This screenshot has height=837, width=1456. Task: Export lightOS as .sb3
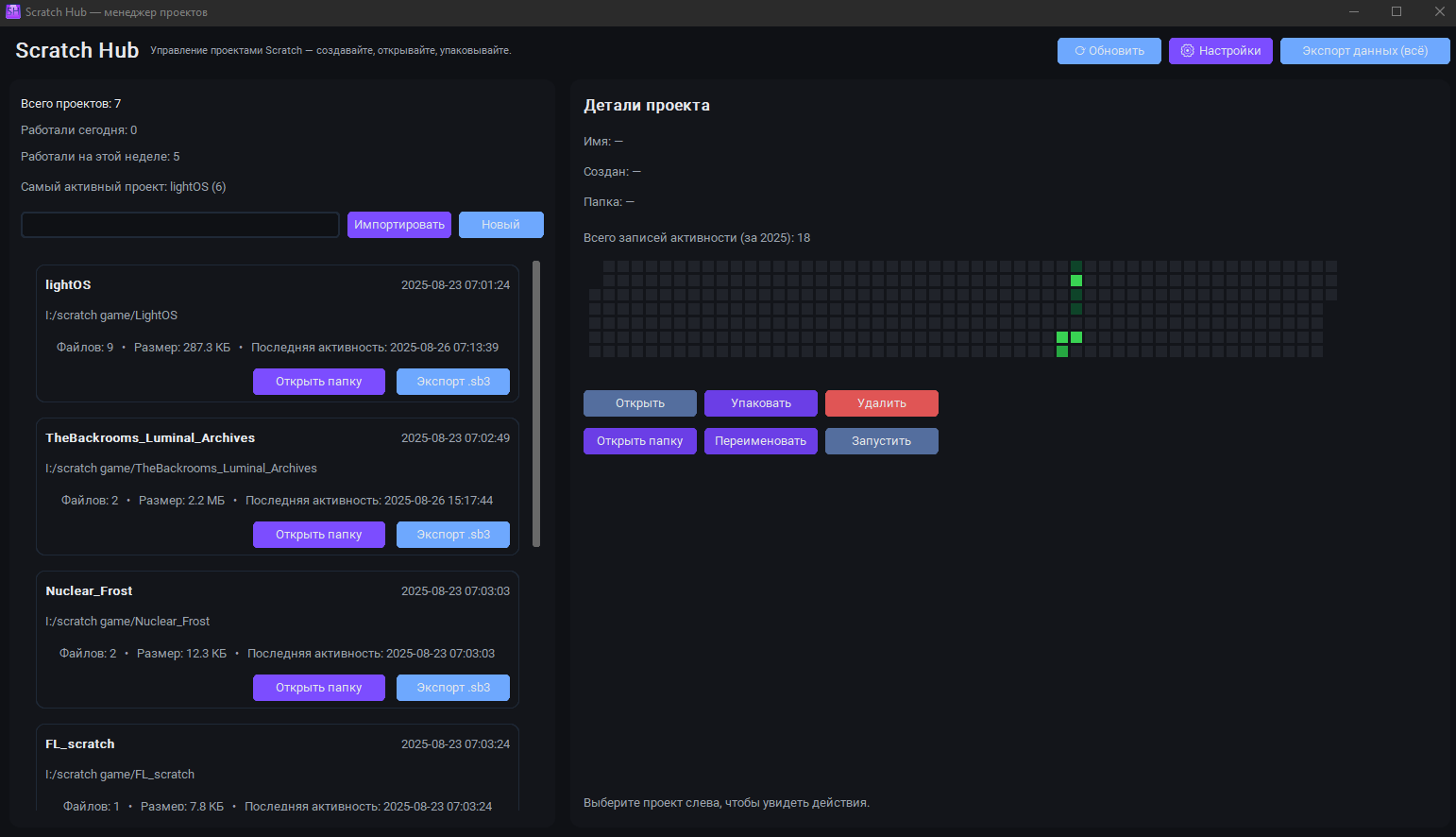(x=453, y=382)
